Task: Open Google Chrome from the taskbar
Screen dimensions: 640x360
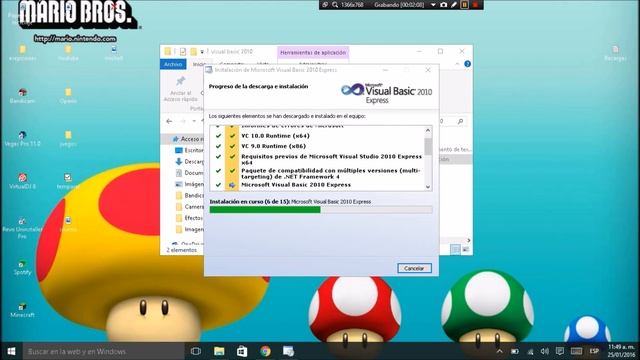Action: click(x=265, y=351)
